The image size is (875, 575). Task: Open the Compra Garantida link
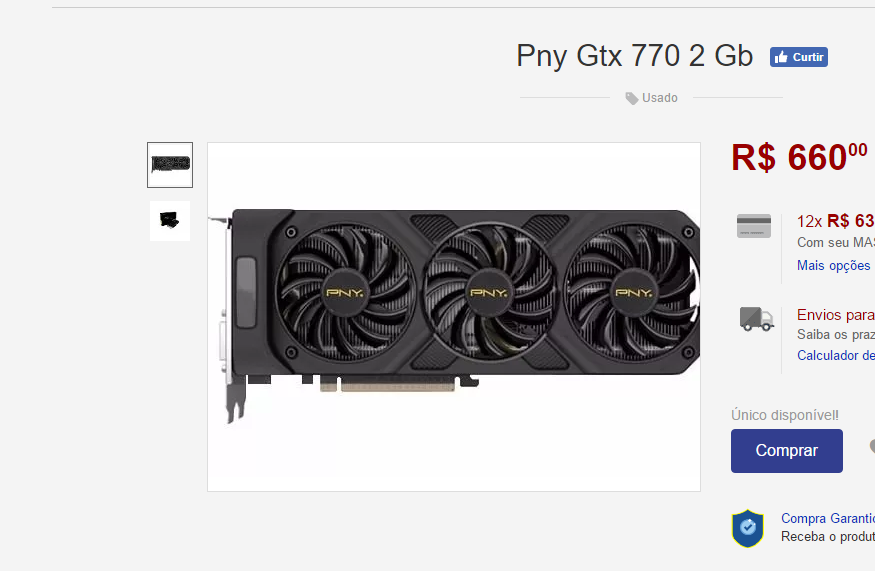[x=828, y=518]
